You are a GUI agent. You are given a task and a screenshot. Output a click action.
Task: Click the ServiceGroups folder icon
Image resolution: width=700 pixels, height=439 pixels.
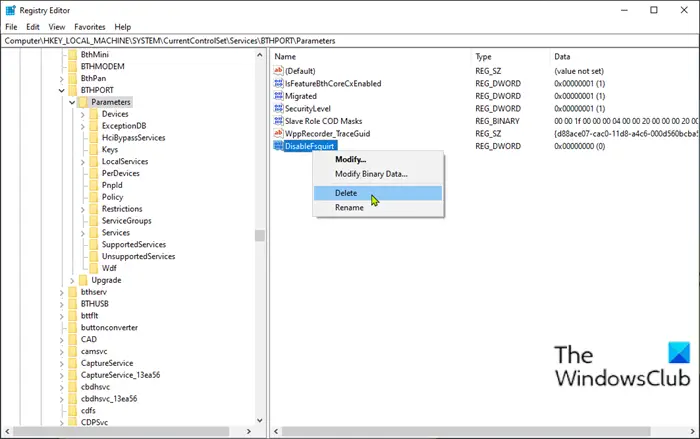(x=94, y=221)
